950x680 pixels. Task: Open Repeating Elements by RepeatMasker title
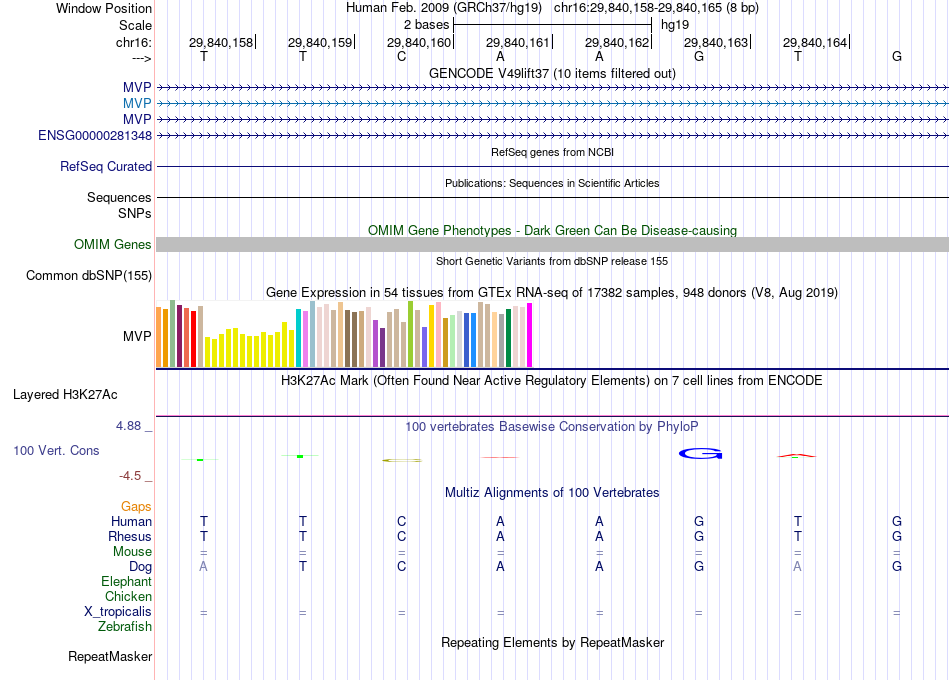552,643
